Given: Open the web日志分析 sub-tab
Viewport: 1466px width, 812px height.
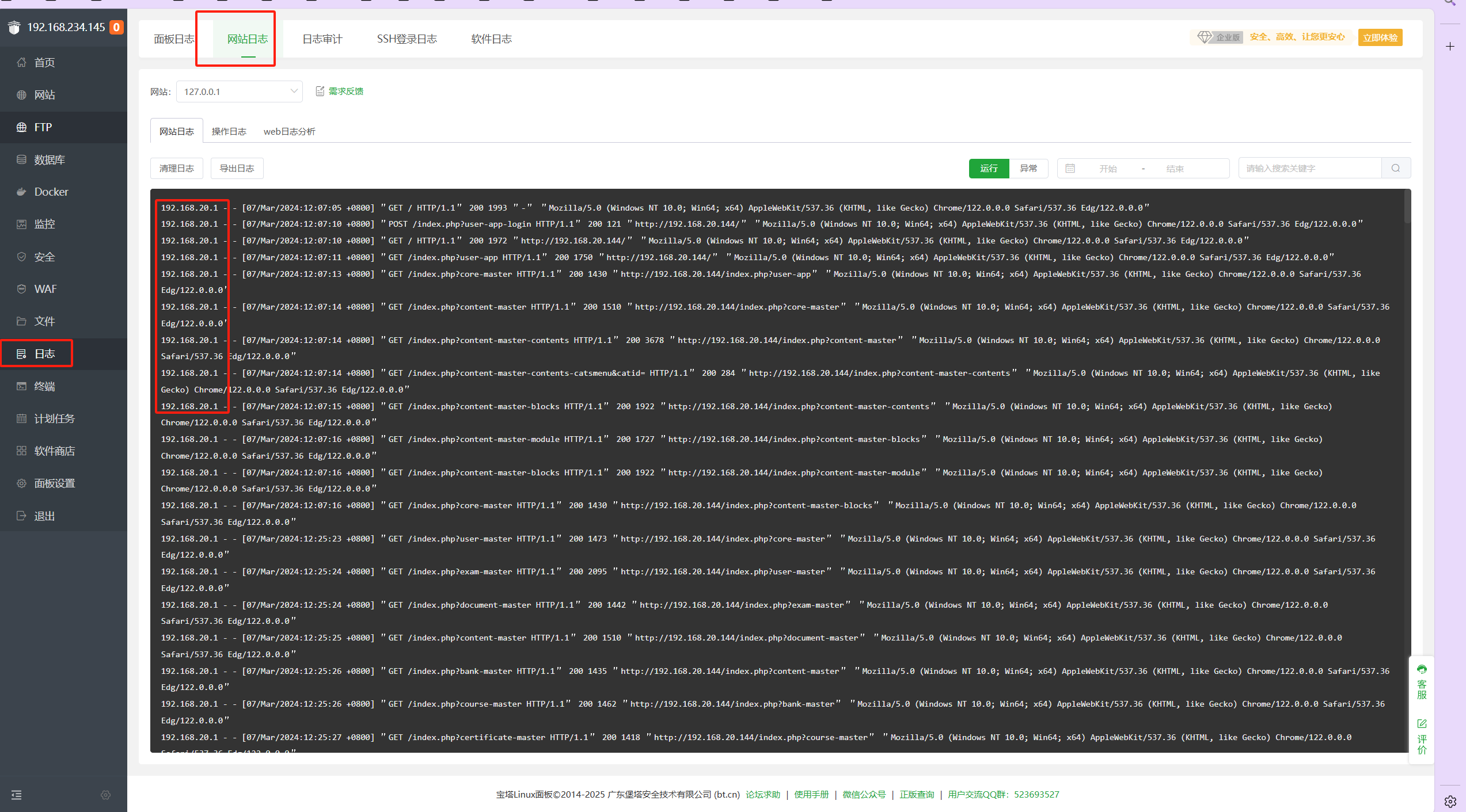Looking at the screenshot, I should [x=289, y=131].
